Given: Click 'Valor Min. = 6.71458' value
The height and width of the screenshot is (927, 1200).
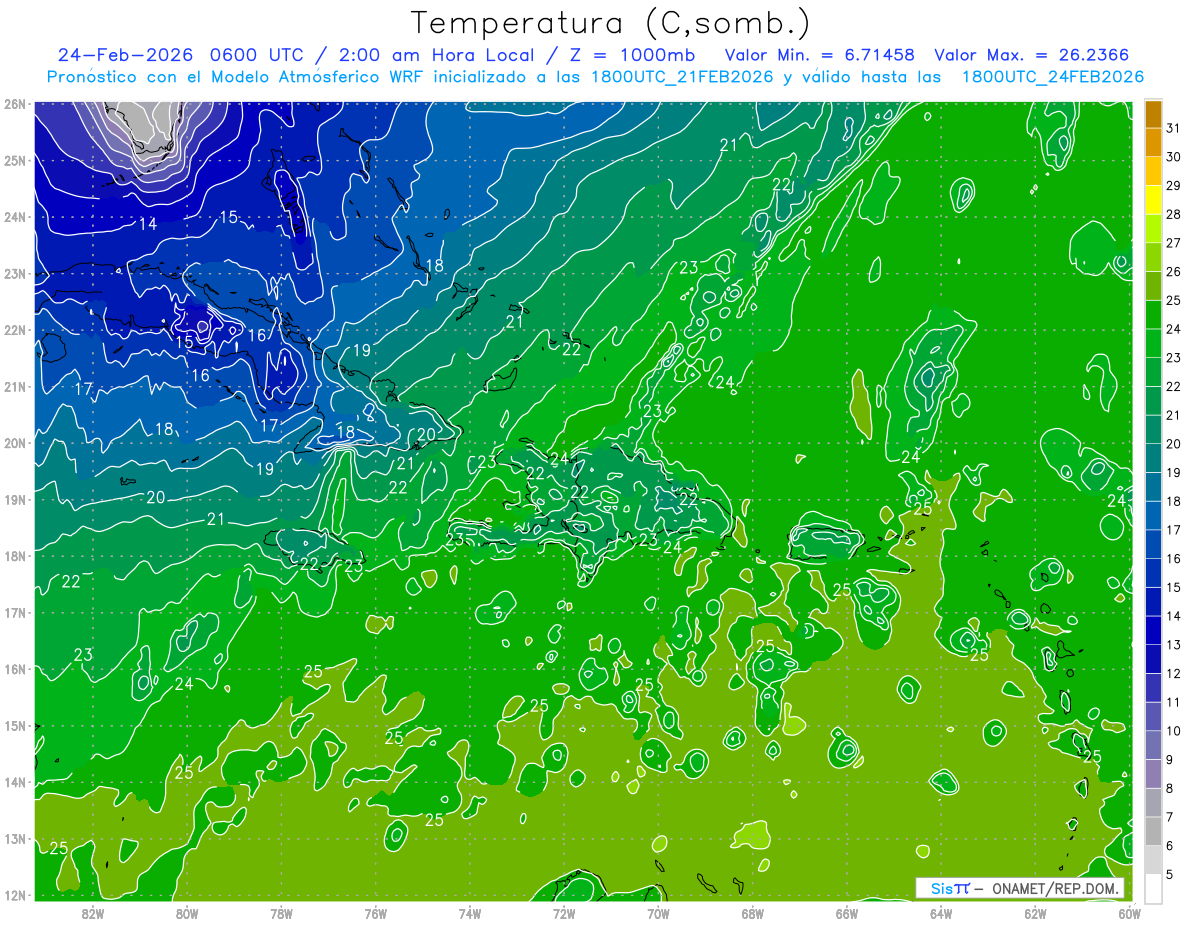Looking at the screenshot, I should pos(819,55).
